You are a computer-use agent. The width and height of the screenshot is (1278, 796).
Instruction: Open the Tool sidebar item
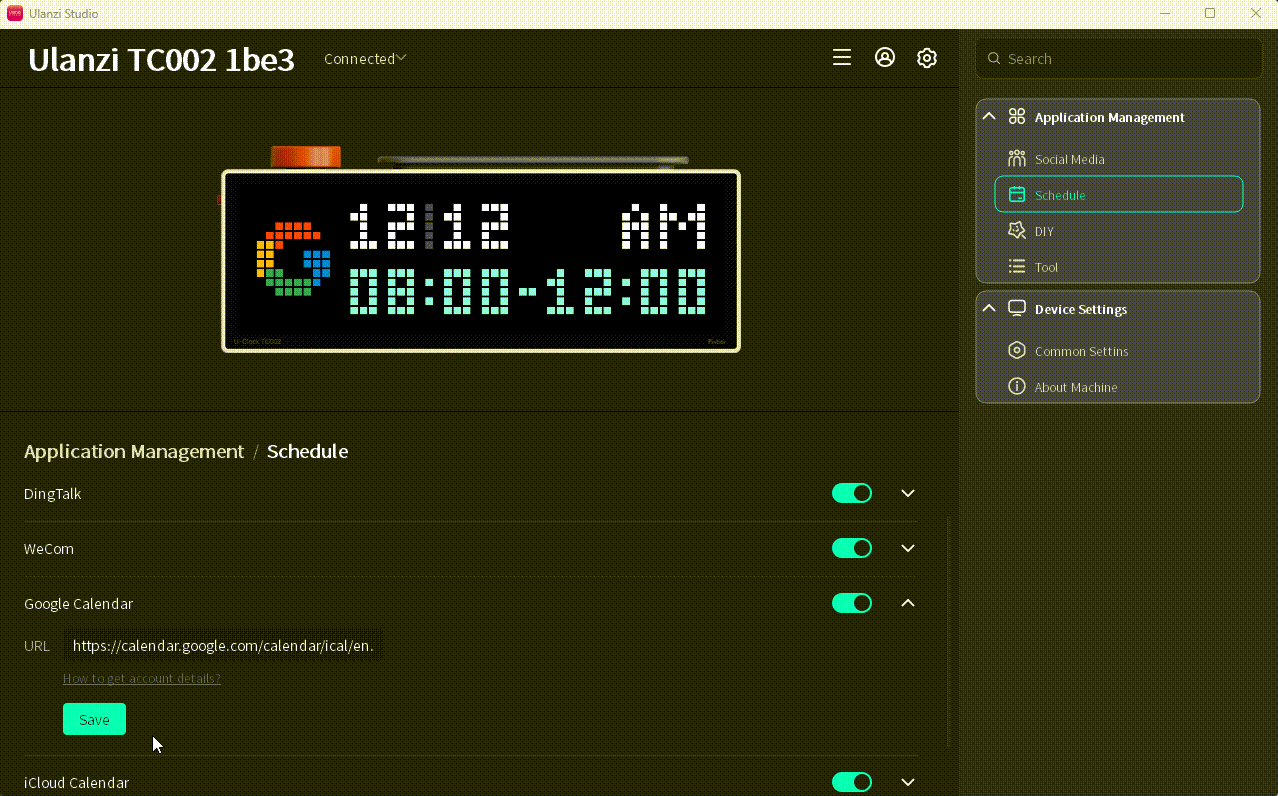click(1118, 267)
